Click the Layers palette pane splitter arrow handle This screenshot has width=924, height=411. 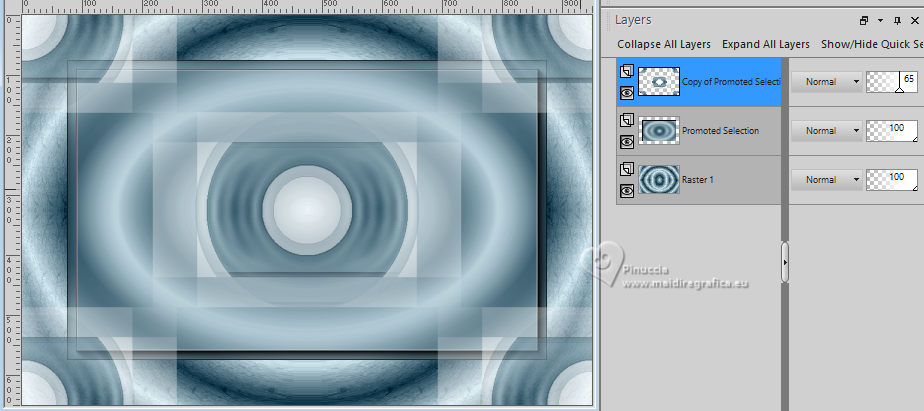click(x=785, y=262)
